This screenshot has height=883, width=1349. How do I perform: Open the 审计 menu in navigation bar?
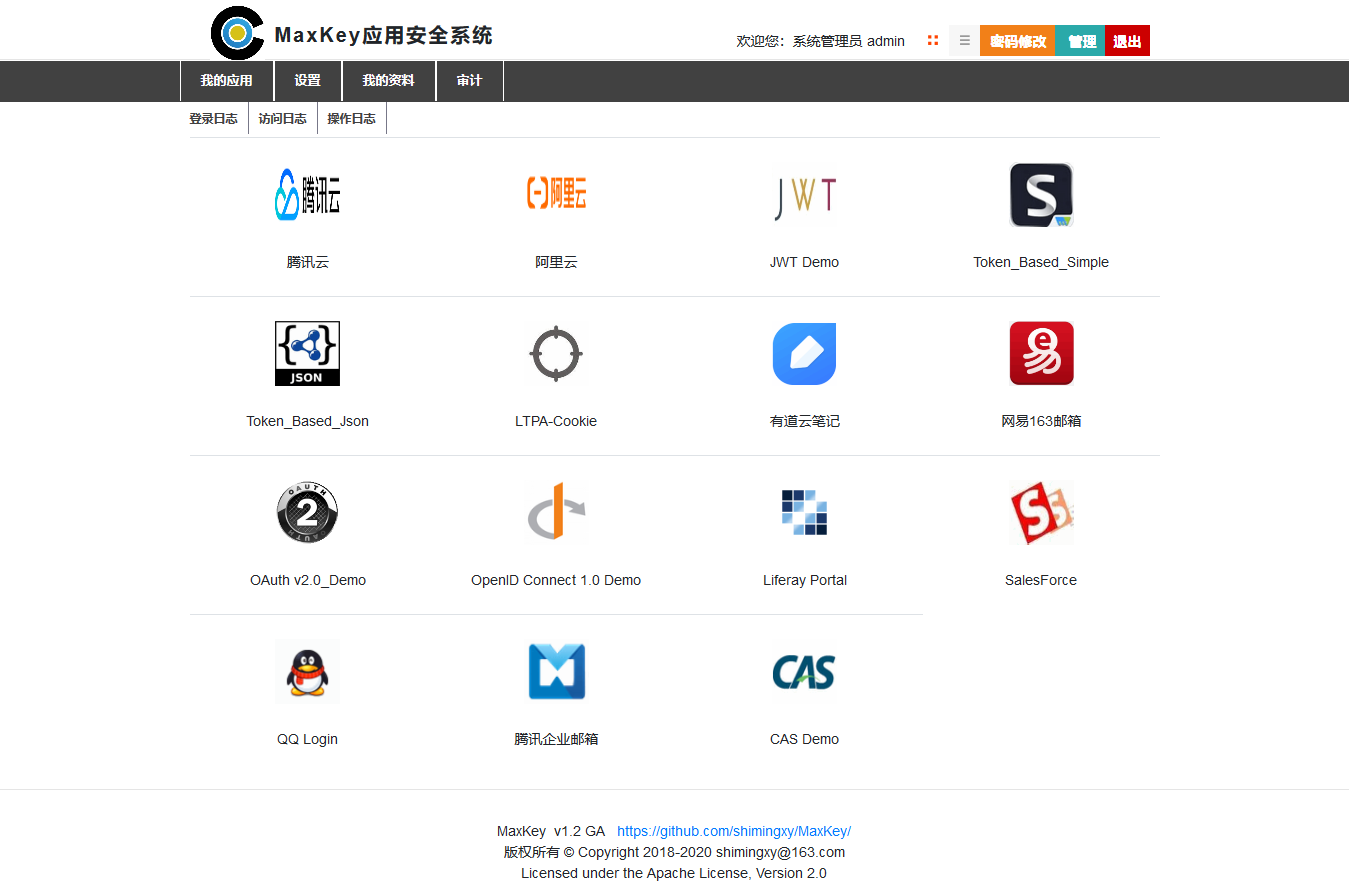tap(469, 81)
